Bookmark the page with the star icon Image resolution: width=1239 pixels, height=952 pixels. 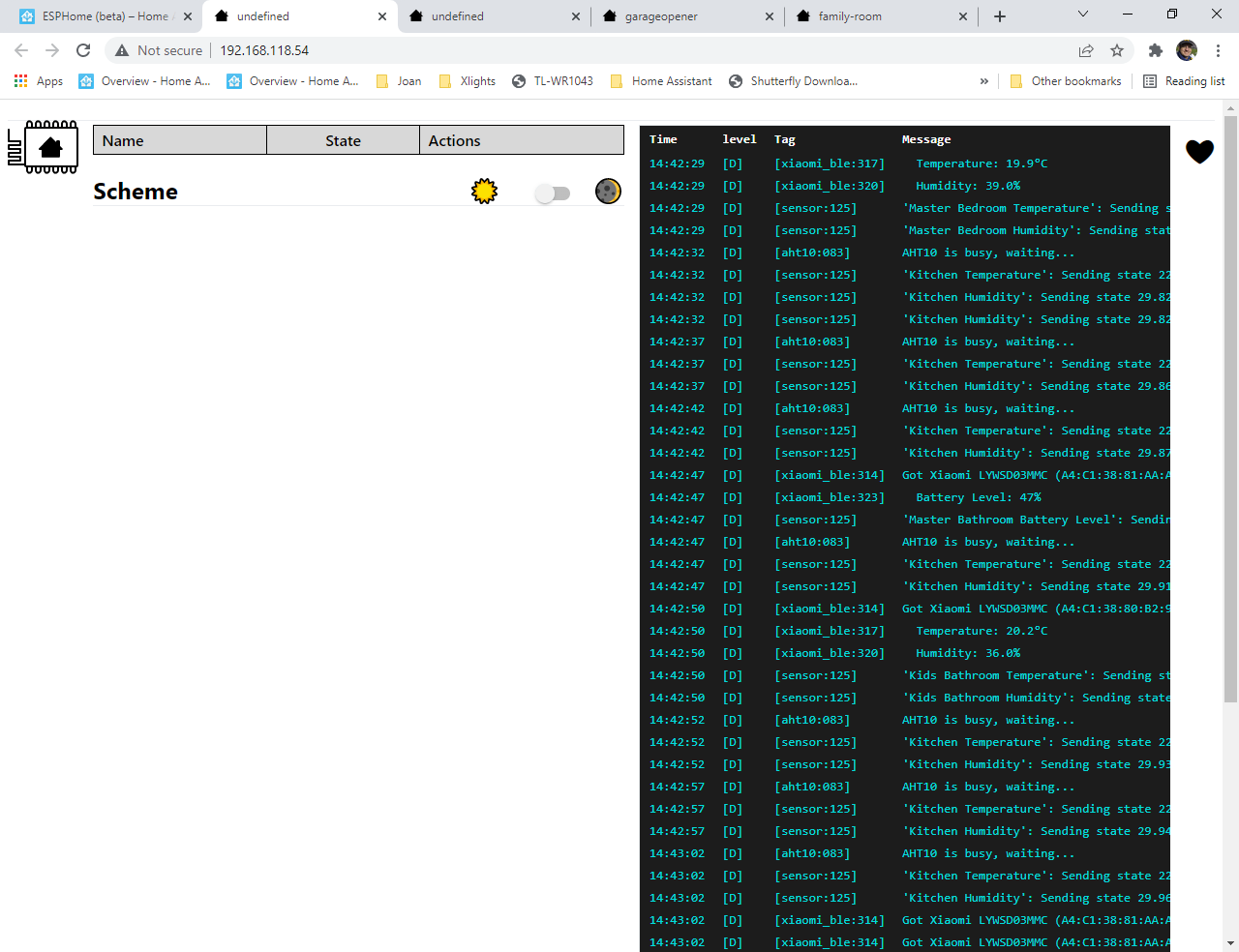(1119, 50)
